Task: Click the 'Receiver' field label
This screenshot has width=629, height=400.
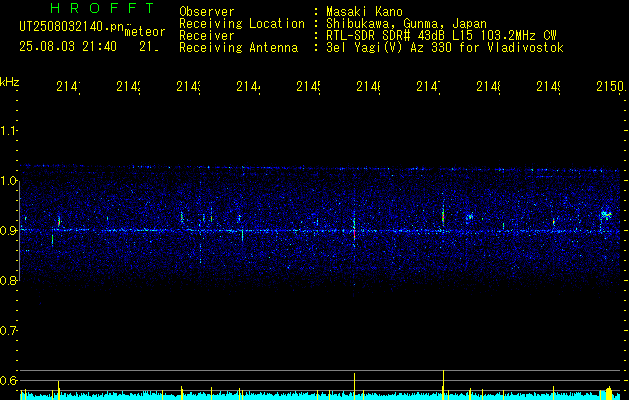Action: (207, 36)
